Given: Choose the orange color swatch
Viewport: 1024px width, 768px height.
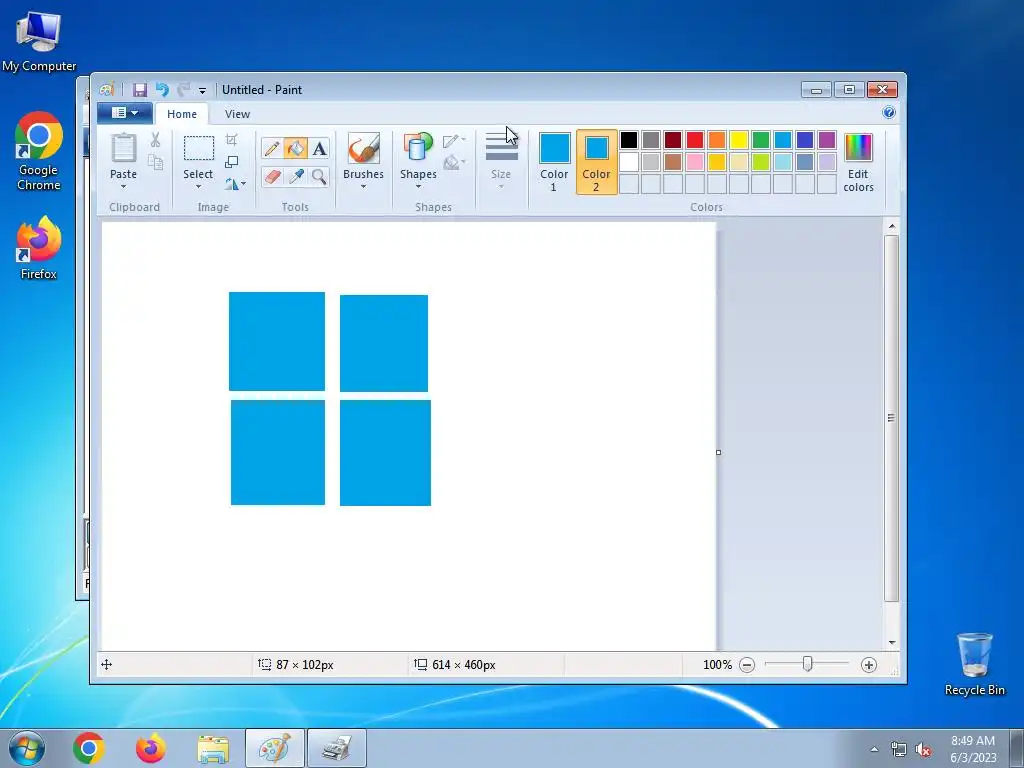Looking at the screenshot, I should click(717, 140).
